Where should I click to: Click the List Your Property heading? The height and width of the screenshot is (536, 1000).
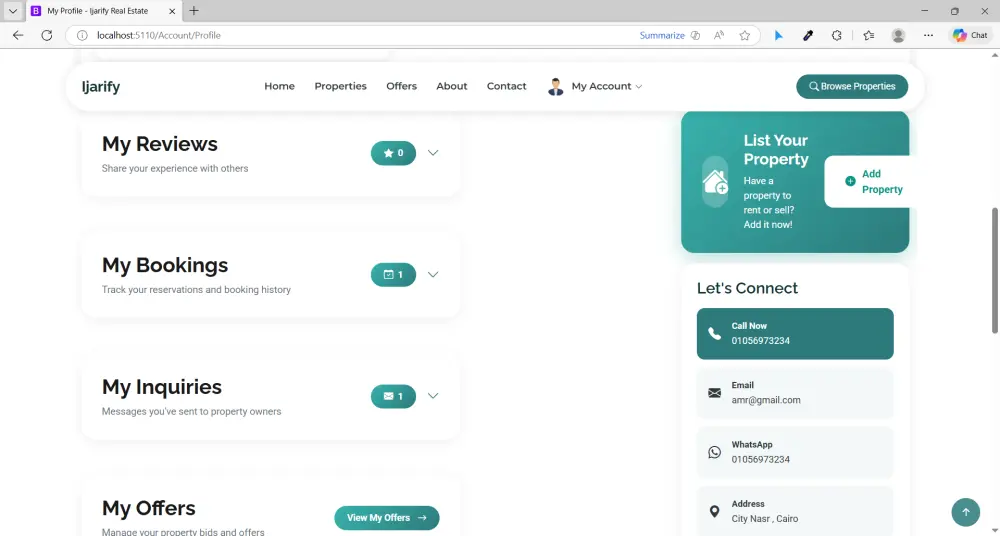(776, 150)
